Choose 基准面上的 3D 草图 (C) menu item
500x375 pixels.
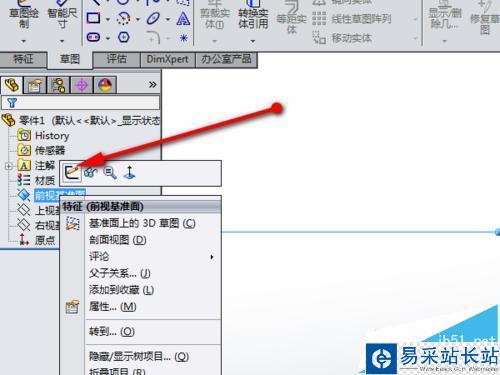[142, 223]
